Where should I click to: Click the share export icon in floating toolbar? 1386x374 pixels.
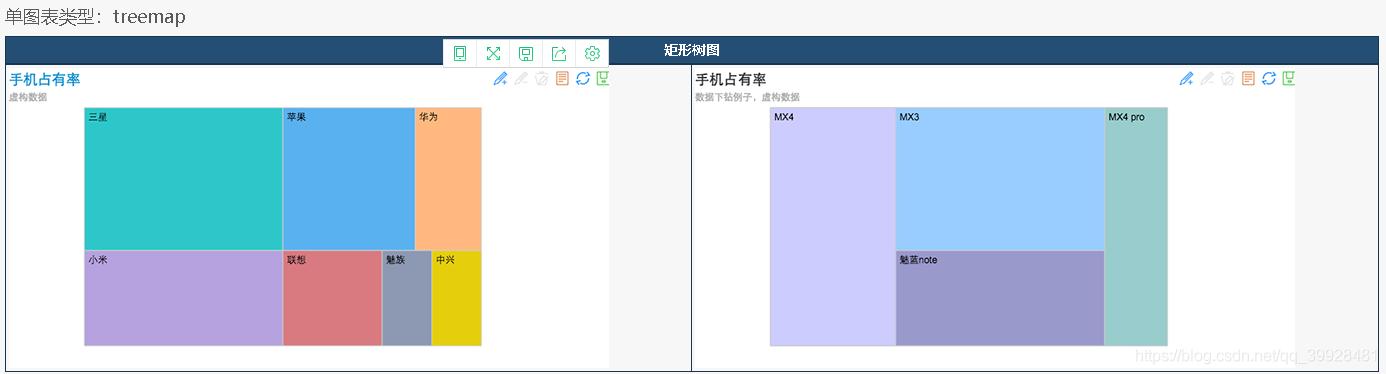coord(559,53)
